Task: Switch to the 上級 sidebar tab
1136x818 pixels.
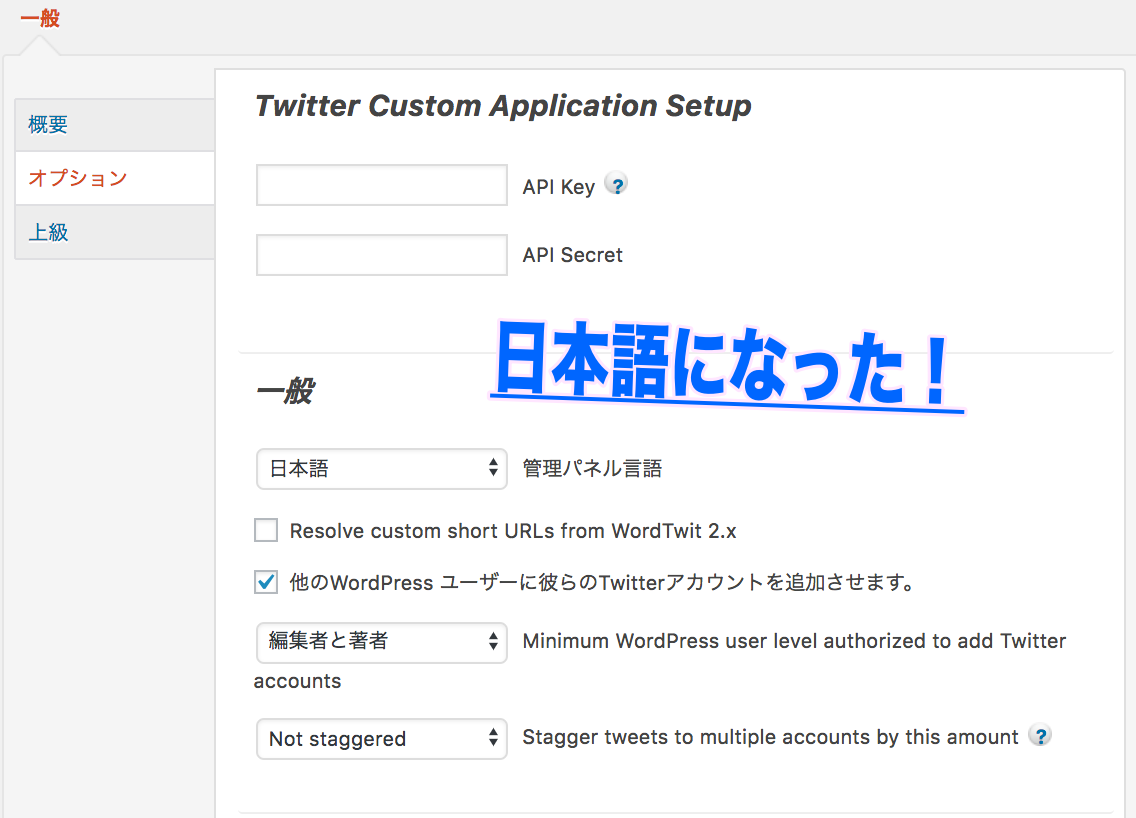Action: point(114,232)
